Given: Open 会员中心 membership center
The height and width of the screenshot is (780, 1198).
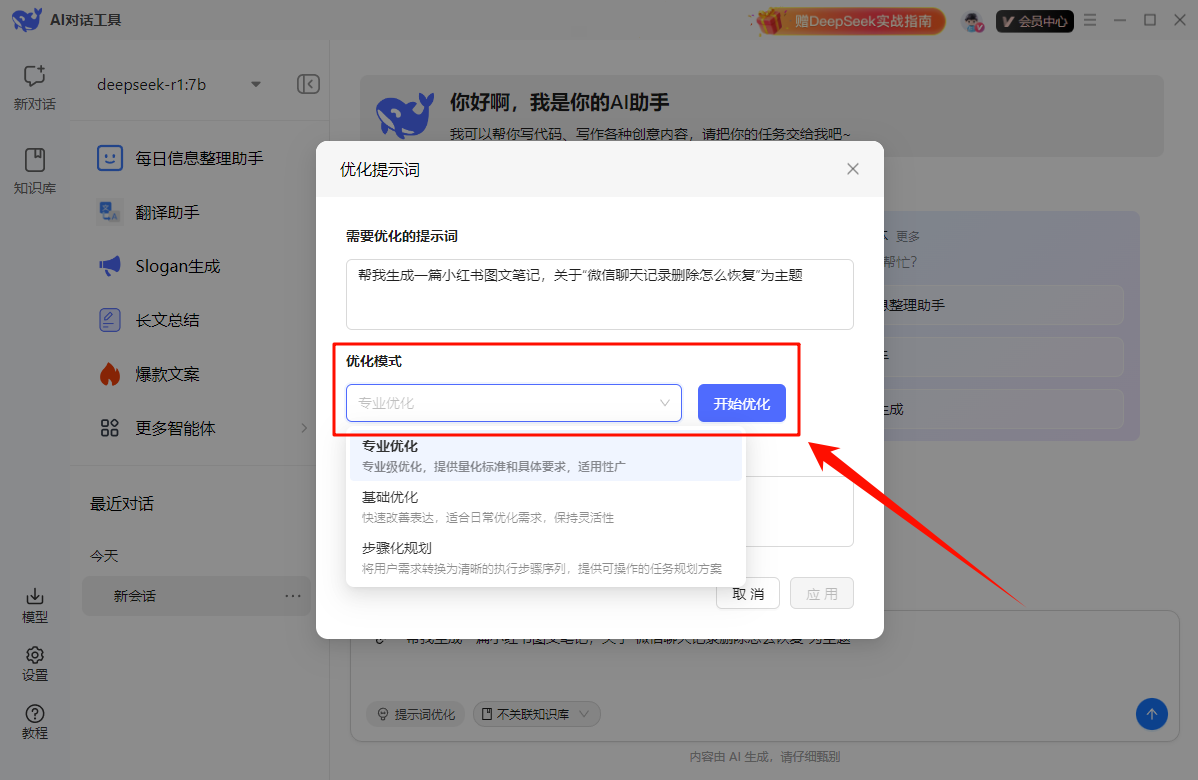Looking at the screenshot, I should [x=1034, y=19].
